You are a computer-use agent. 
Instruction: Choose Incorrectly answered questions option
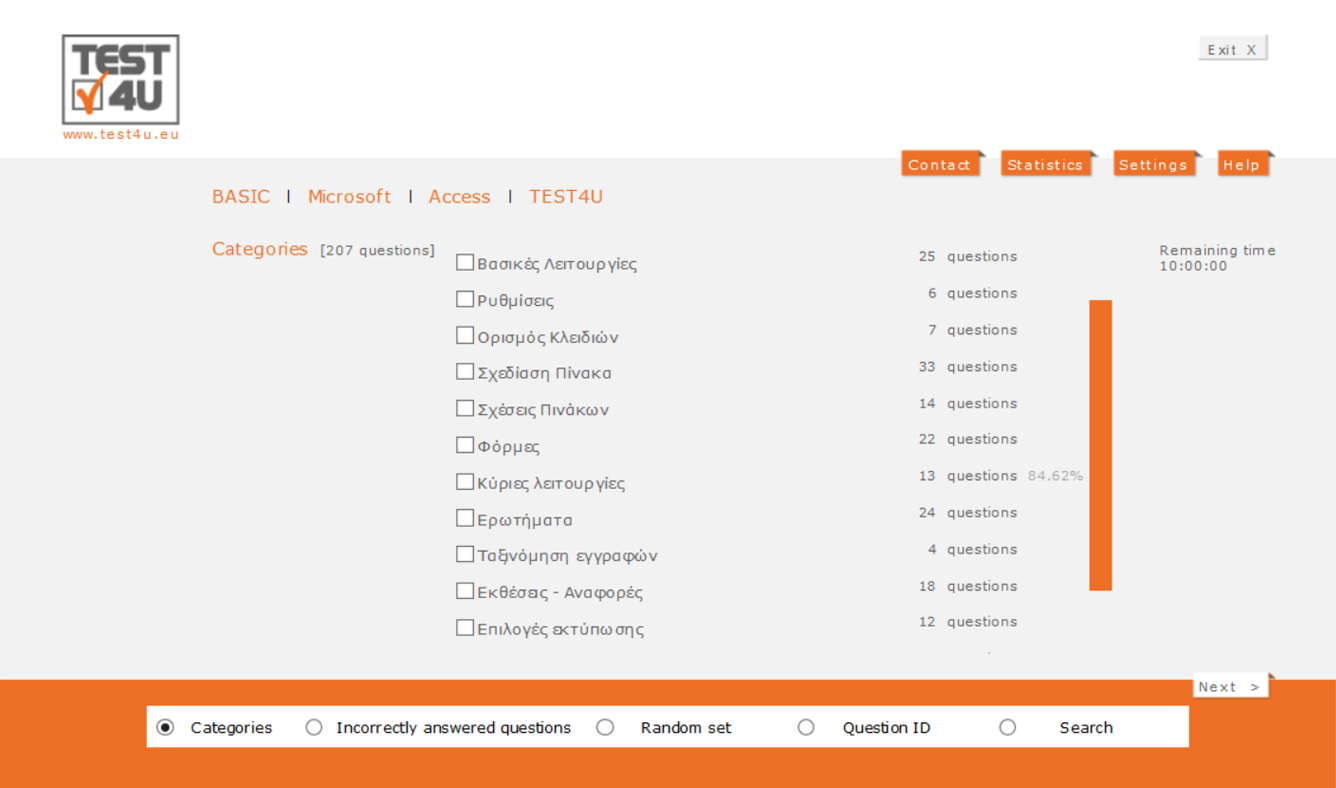click(x=314, y=727)
